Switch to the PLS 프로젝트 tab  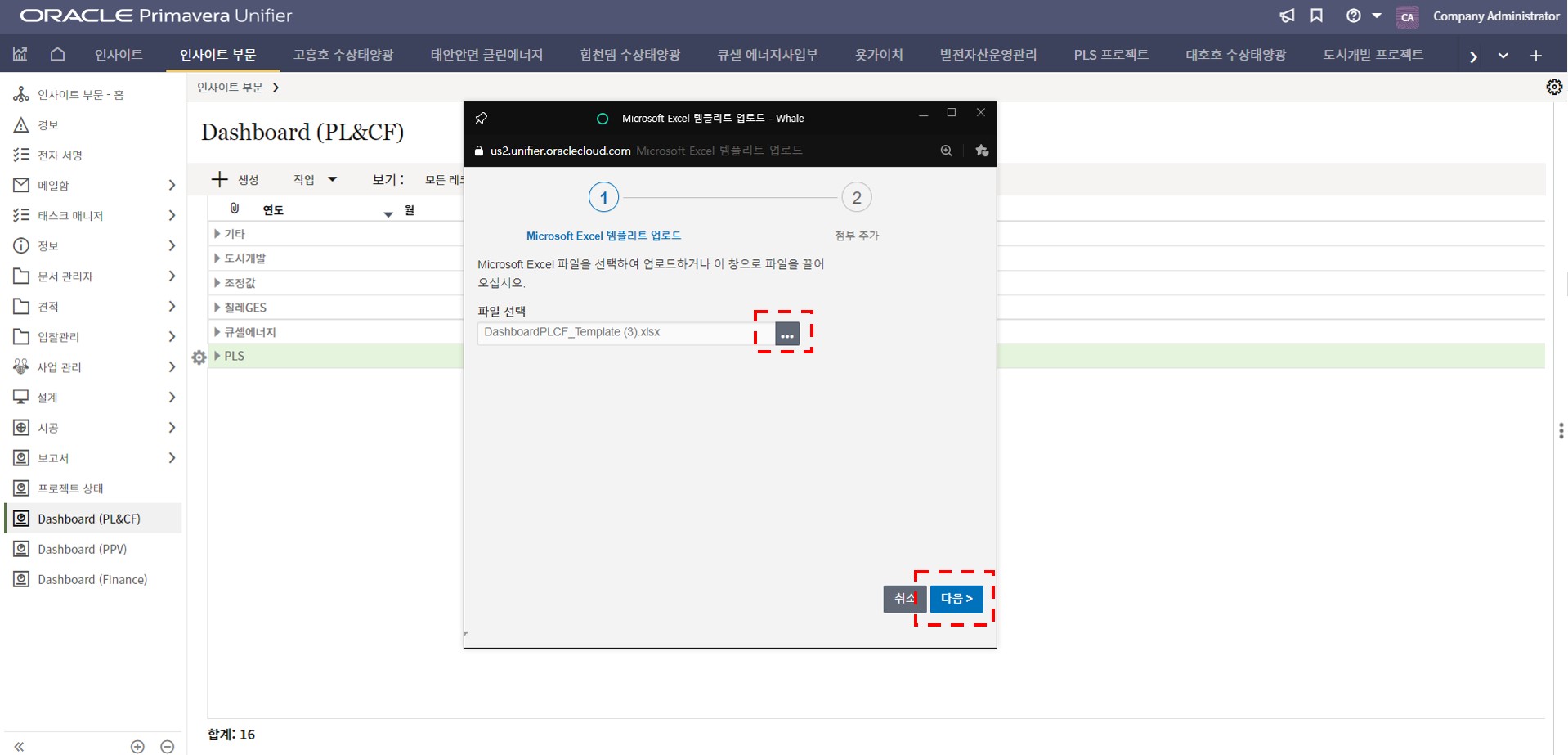click(1110, 55)
